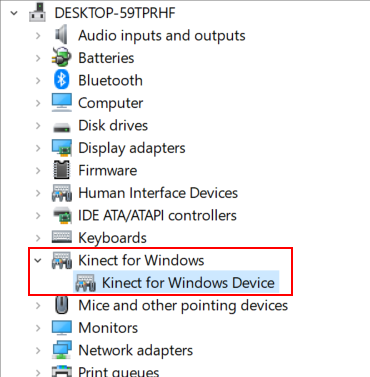Click the DESKTOP-59TPRHF computer icon
370x377 pixels.
[37, 13]
